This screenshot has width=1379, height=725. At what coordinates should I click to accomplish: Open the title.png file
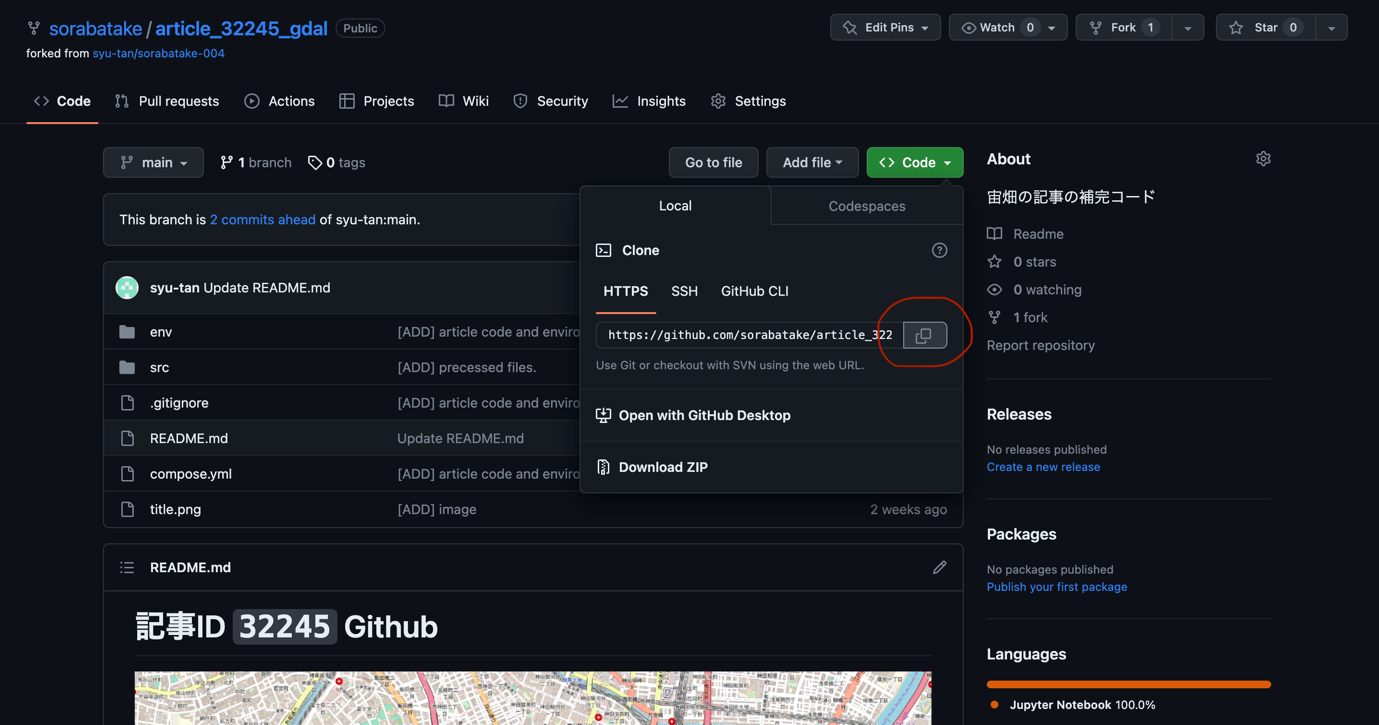pyautogui.click(x=175, y=509)
